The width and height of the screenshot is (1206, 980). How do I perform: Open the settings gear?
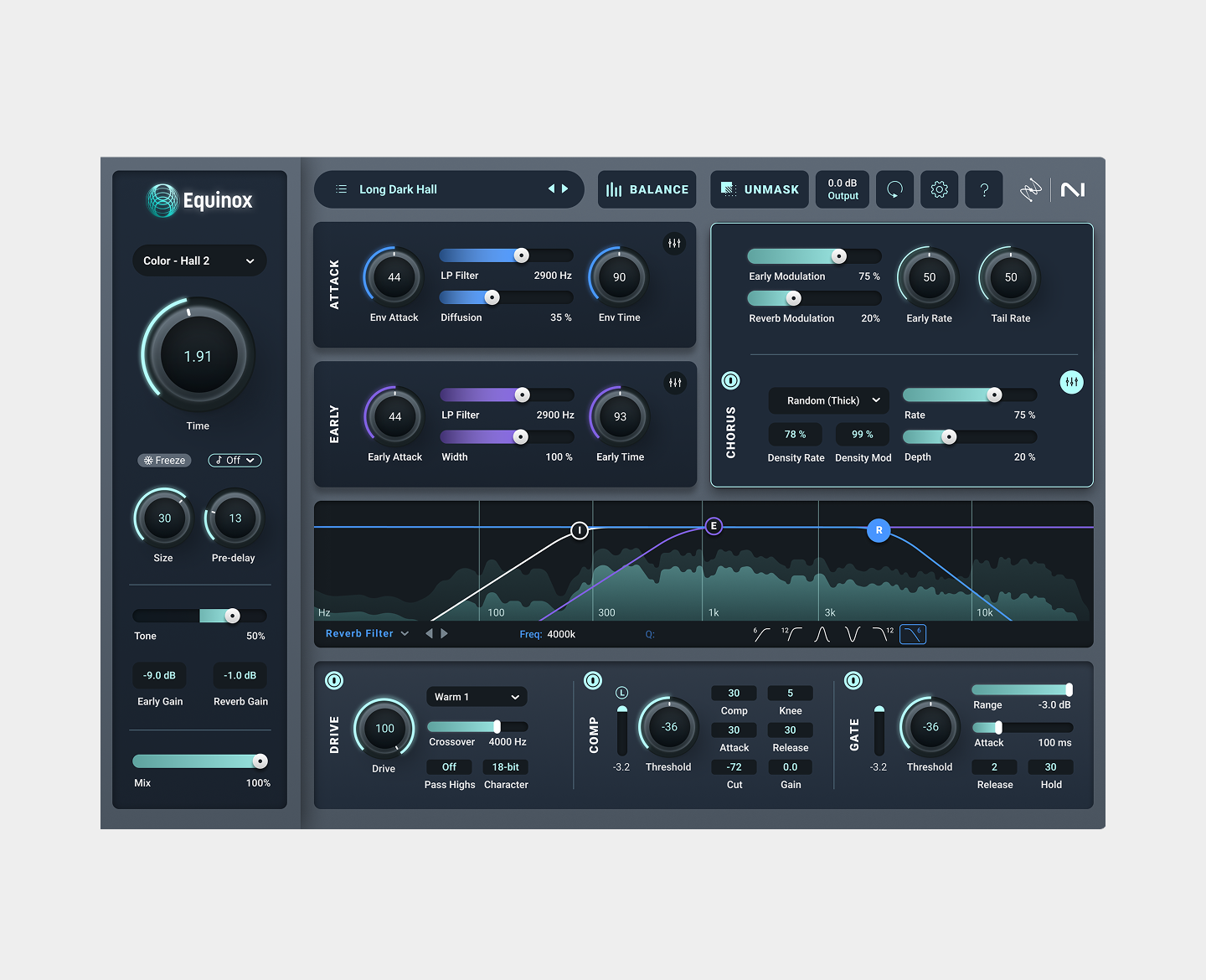(940, 189)
